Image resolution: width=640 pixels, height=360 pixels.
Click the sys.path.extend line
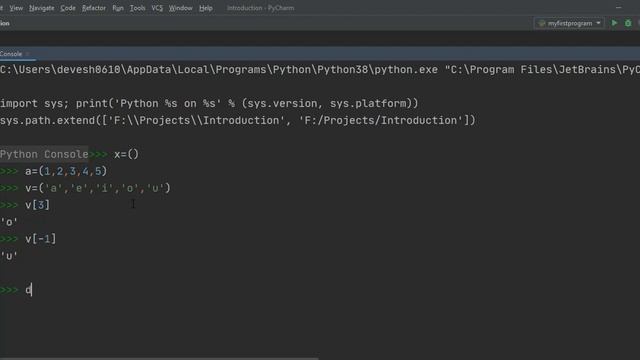pyautogui.click(x=238, y=120)
